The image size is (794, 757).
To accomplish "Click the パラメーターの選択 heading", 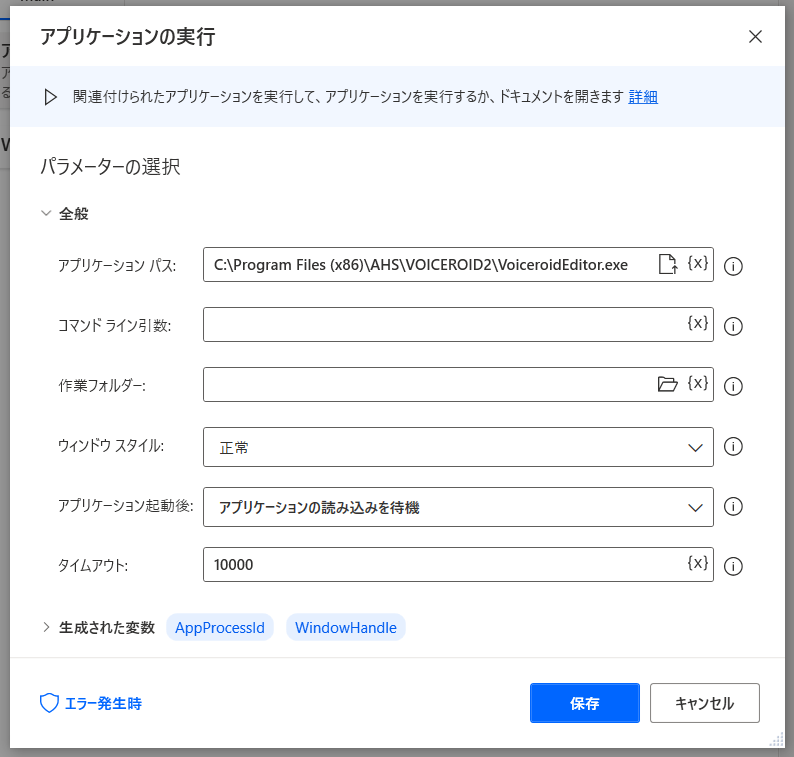I will [x=110, y=167].
